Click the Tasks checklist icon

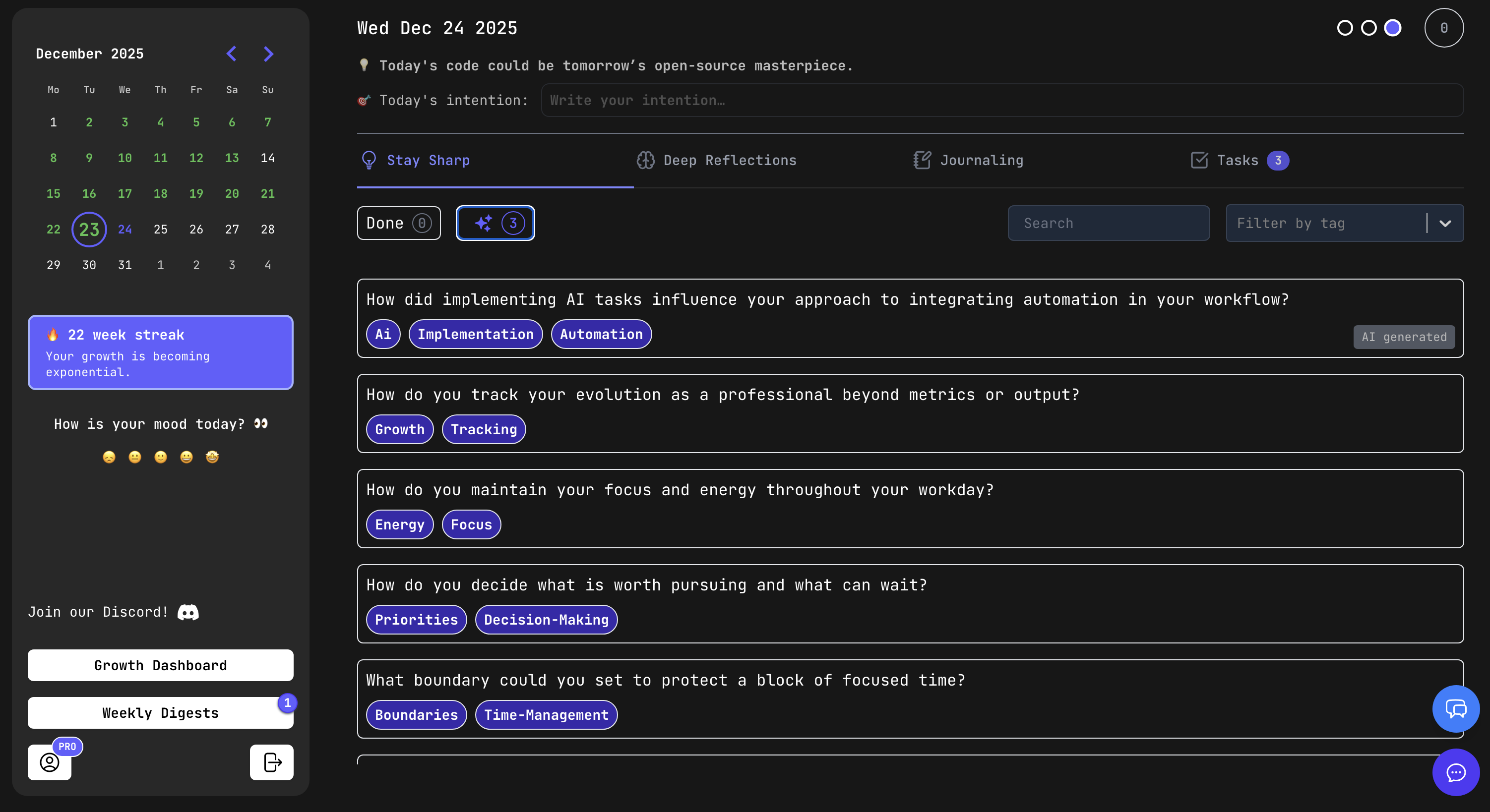tap(1199, 160)
